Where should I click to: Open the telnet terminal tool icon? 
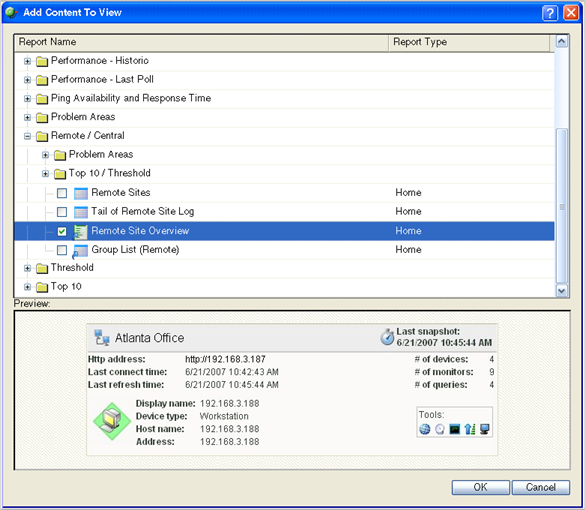coord(455,429)
